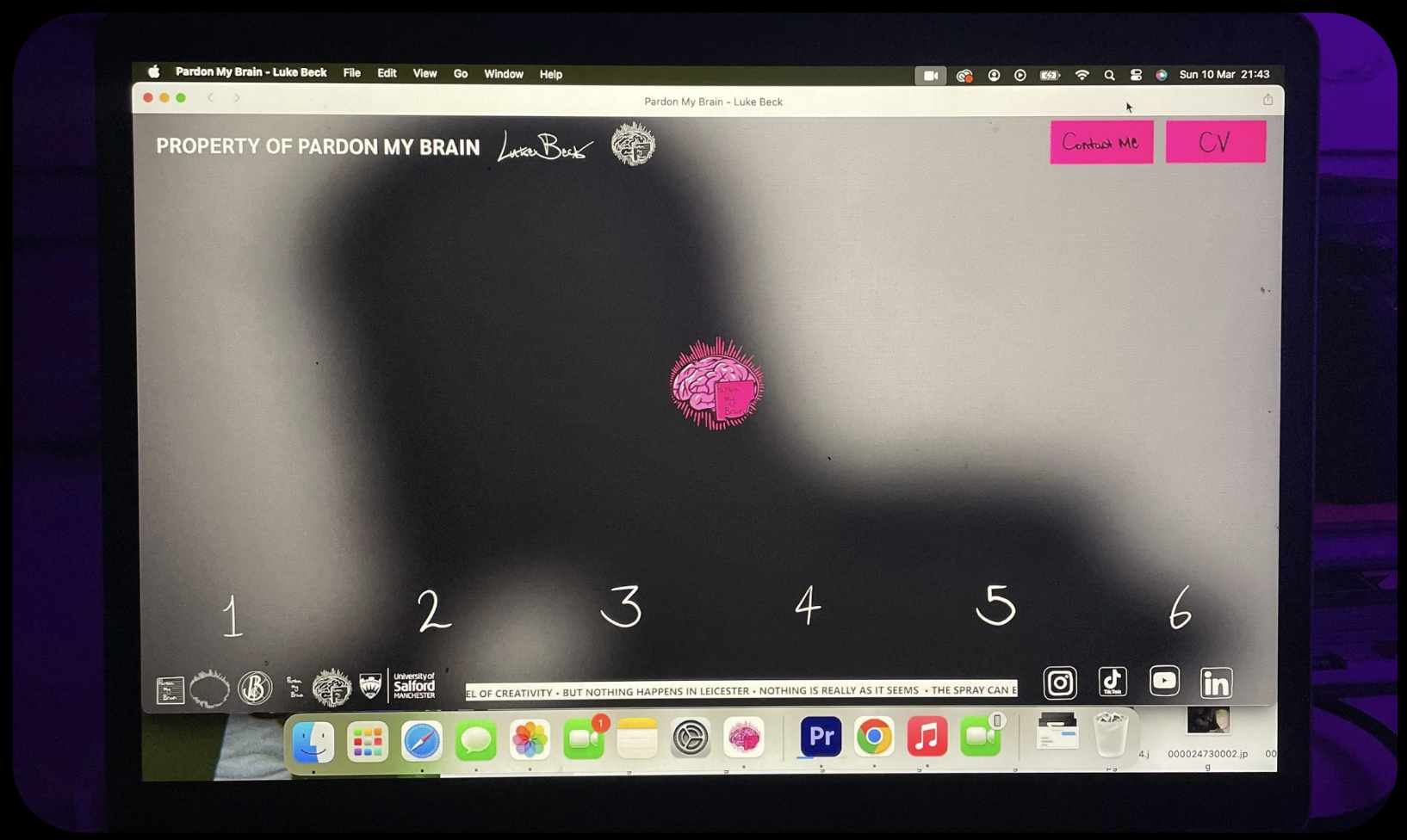Open the Instagram social icon
Screen dimensions: 1407x840
pyautogui.click(x=1060, y=683)
